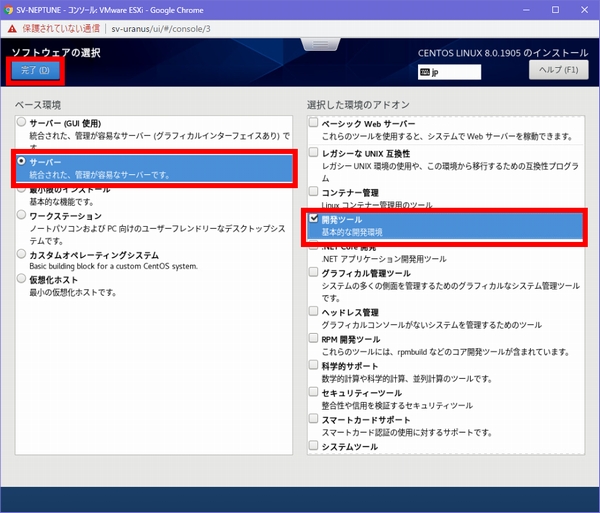This screenshot has height=513, width=600.
Task: Check the ベーシック Web サーバー add-on
Action: (x=313, y=122)
